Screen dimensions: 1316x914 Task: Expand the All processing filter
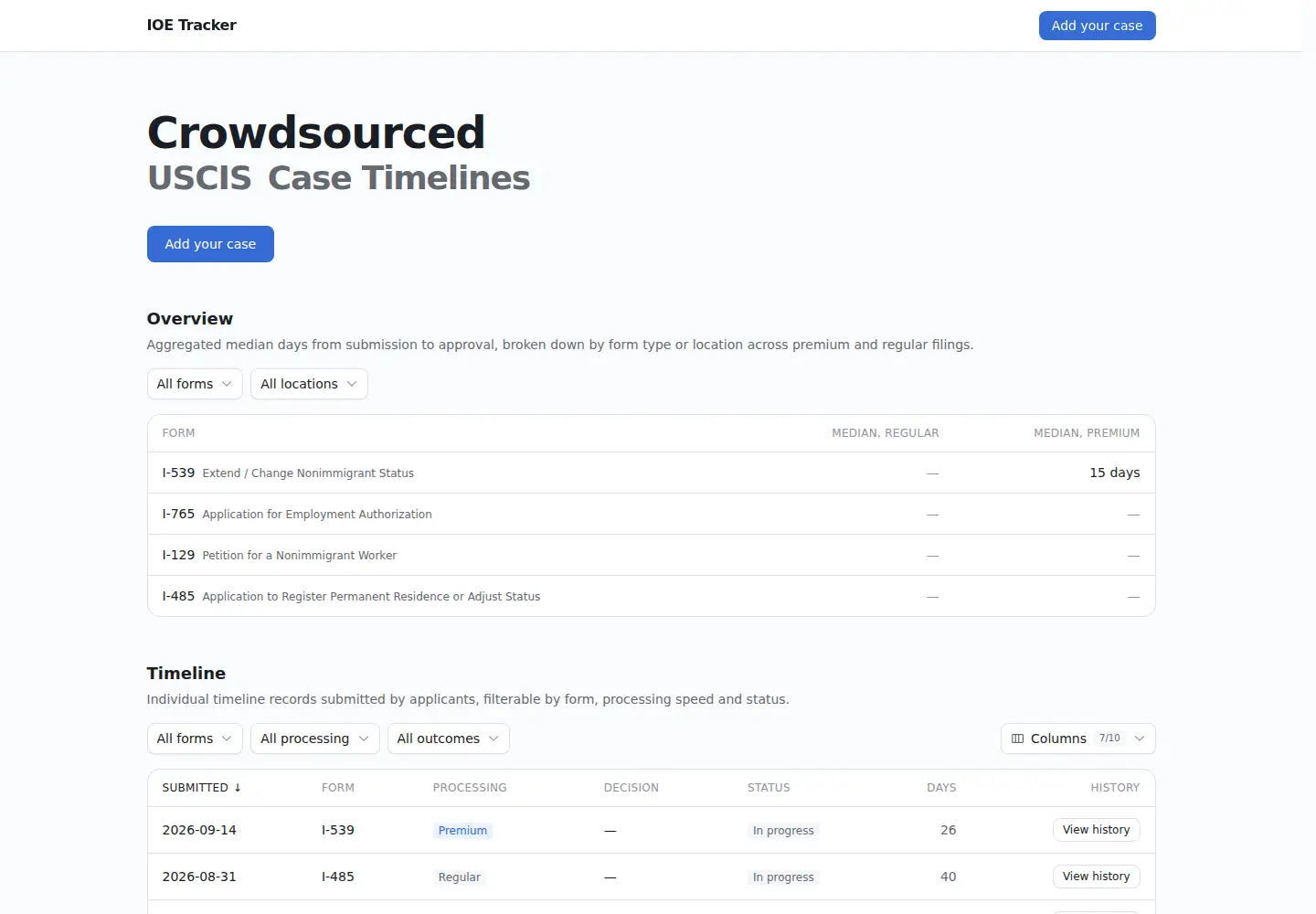click(314, 739)
